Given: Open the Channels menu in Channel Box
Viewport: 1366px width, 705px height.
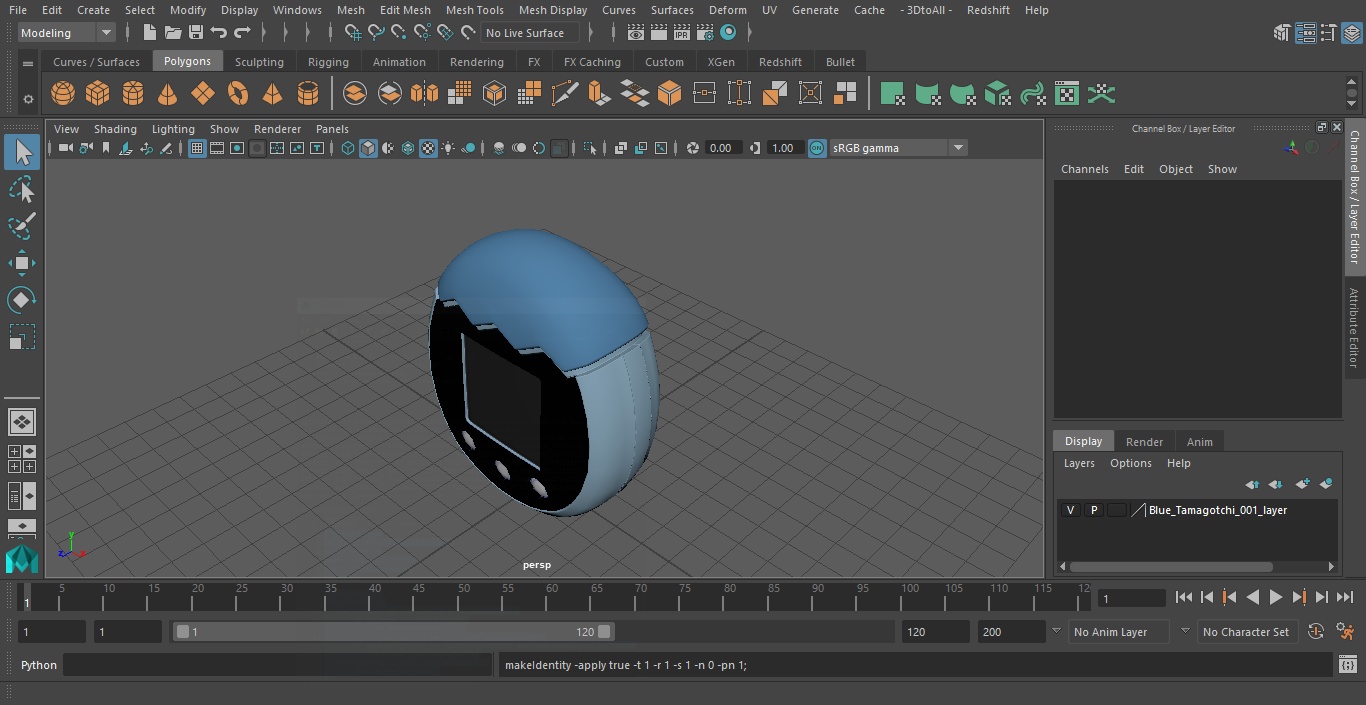Looking at the screenshot, I should [1084, 169].
